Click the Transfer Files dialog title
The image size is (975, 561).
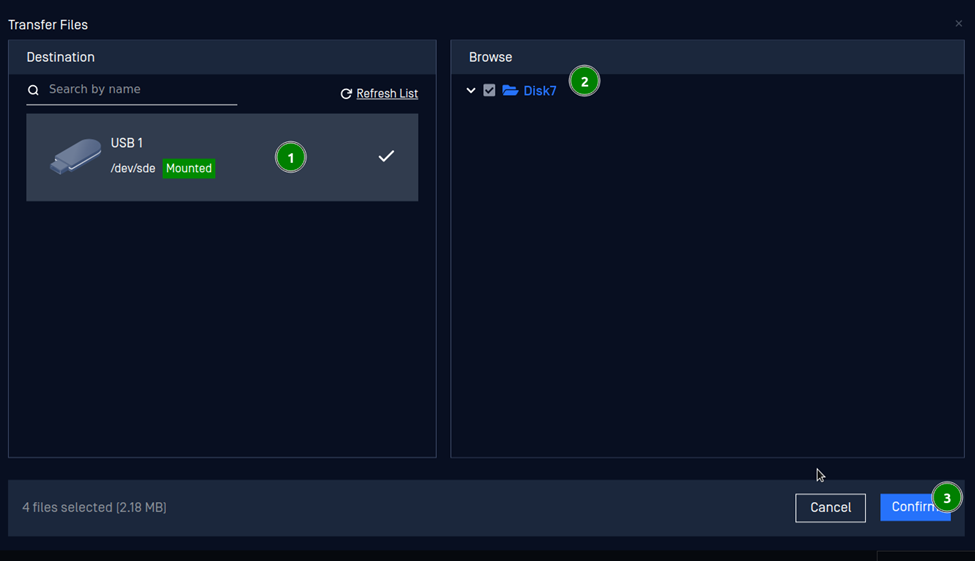48,25
